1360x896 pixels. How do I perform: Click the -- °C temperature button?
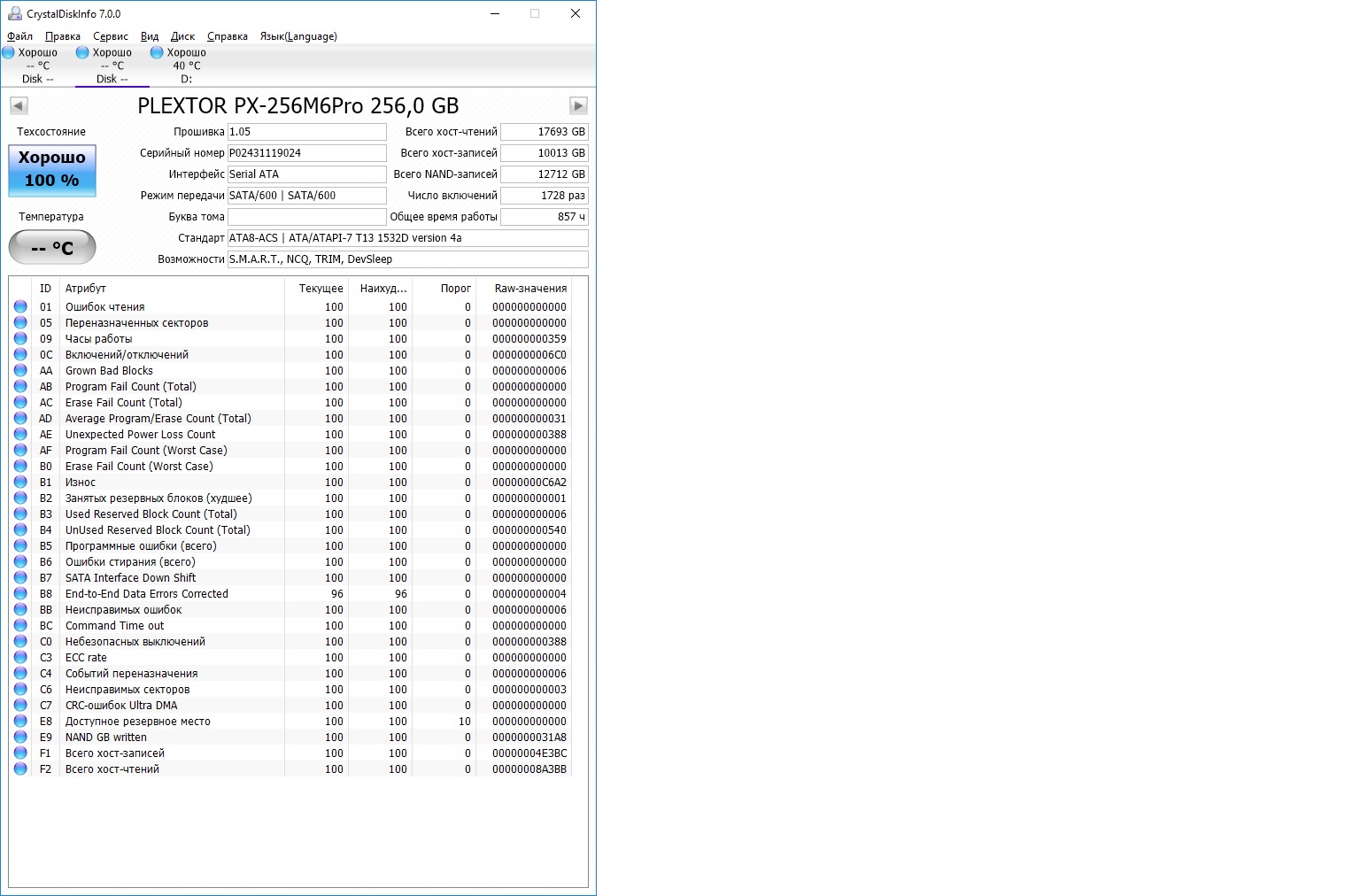click(x=52, y=247)
